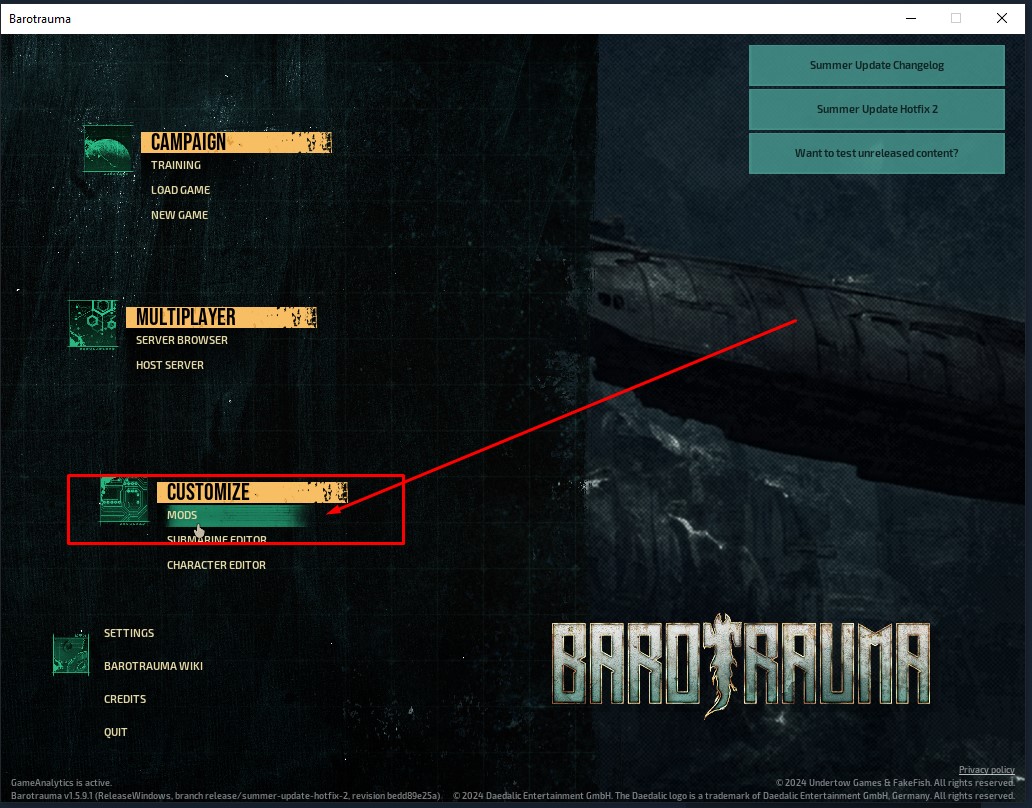The image size is (1032, 808).
Task: Select the Multiplayer header
Action: point(221,317)
